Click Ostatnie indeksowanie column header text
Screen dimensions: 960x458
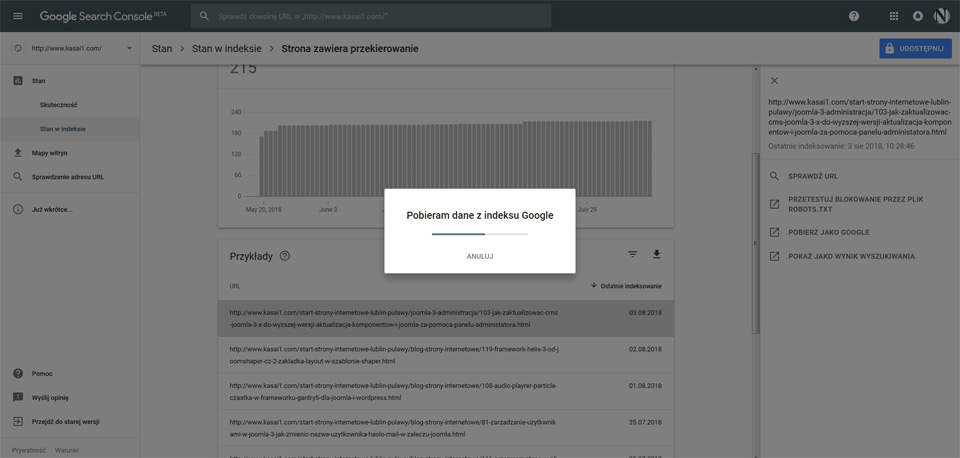(631, 286)
